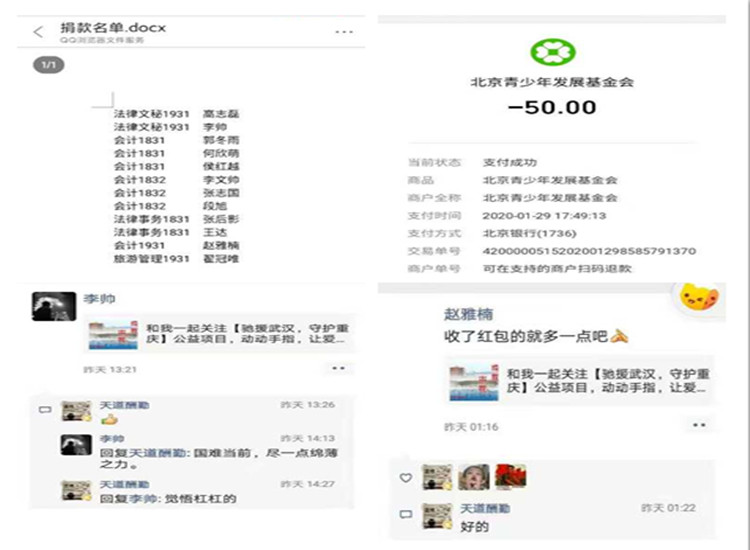Tap the back arrow beside 捐款名单.docx
This screenshot has height=550, width=750.
tap(38, 32)
